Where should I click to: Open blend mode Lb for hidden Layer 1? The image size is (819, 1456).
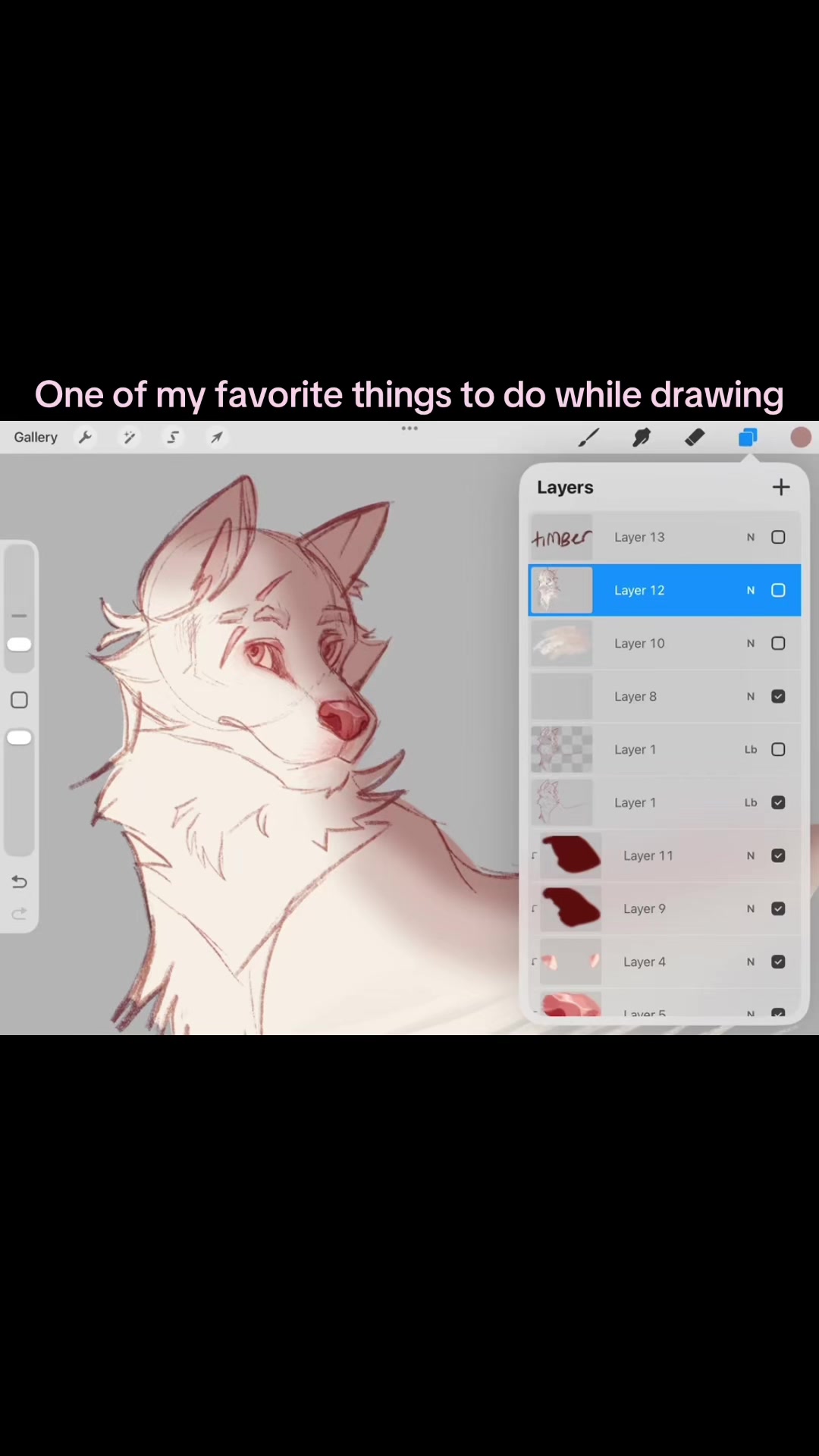(751, 749)
